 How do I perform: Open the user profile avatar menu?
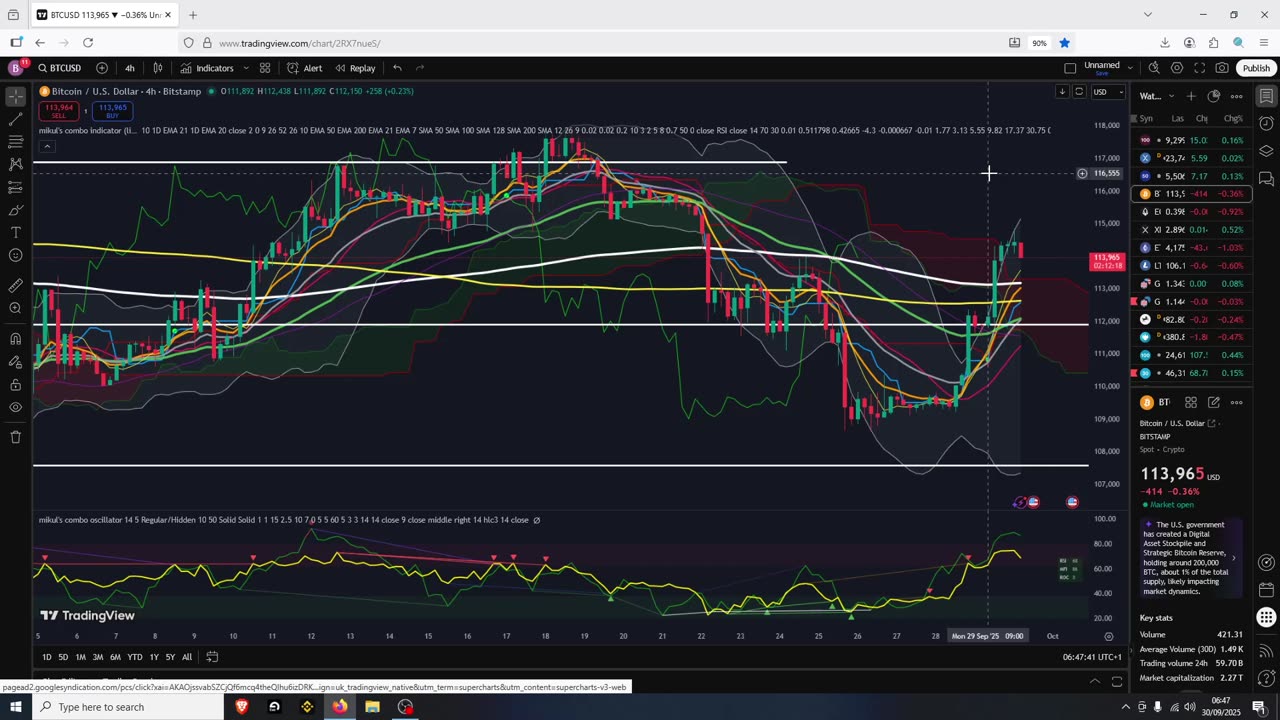(x=16, y=68)
